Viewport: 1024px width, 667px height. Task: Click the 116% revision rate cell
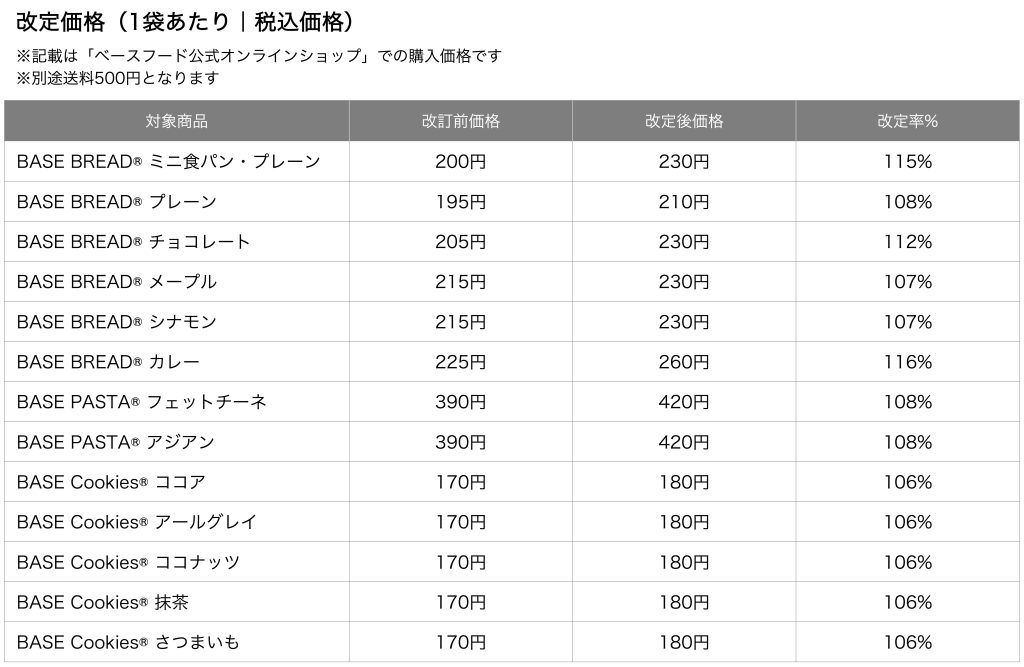pos(908,362)
